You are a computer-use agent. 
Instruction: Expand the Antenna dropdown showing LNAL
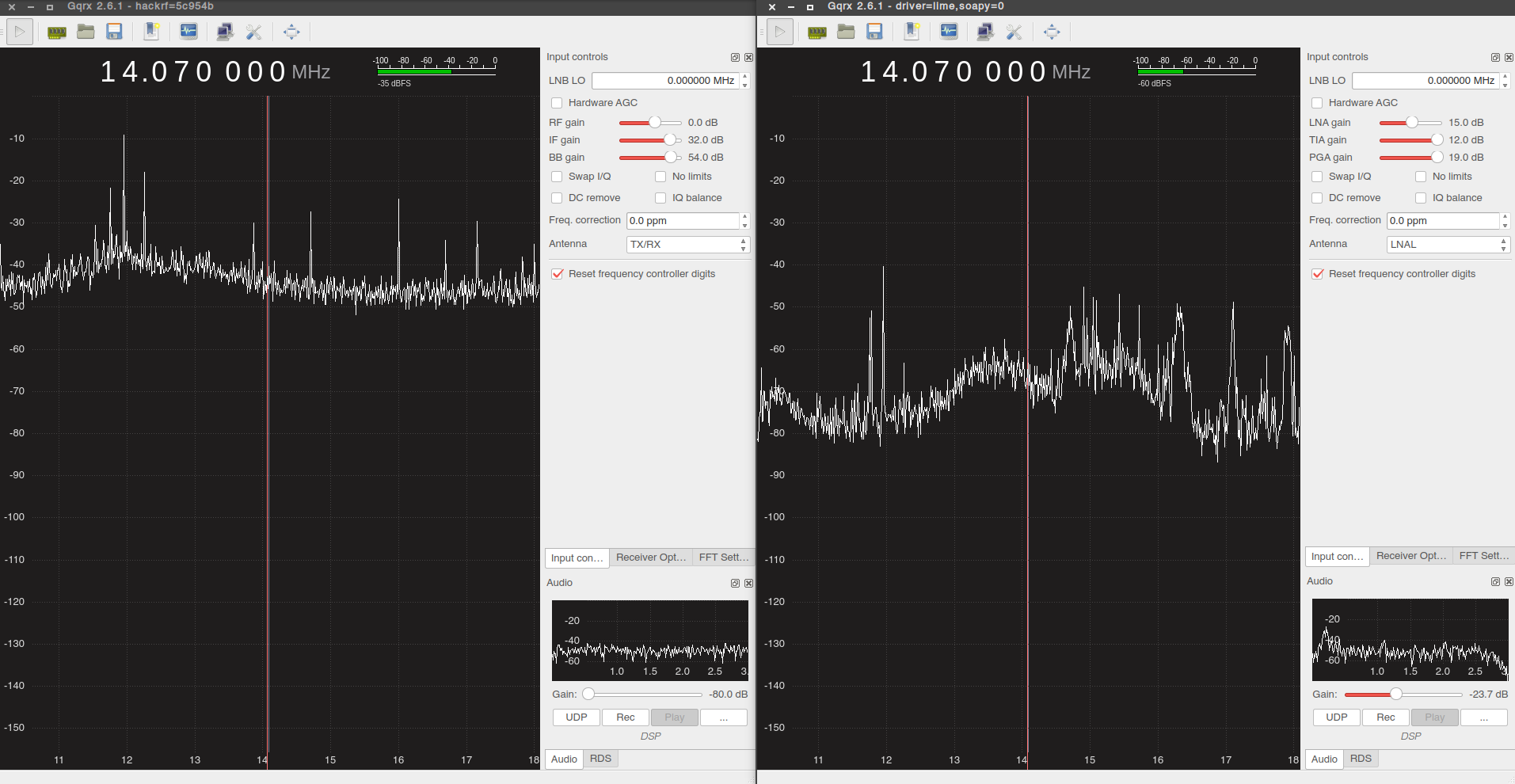pos(1448,245)
